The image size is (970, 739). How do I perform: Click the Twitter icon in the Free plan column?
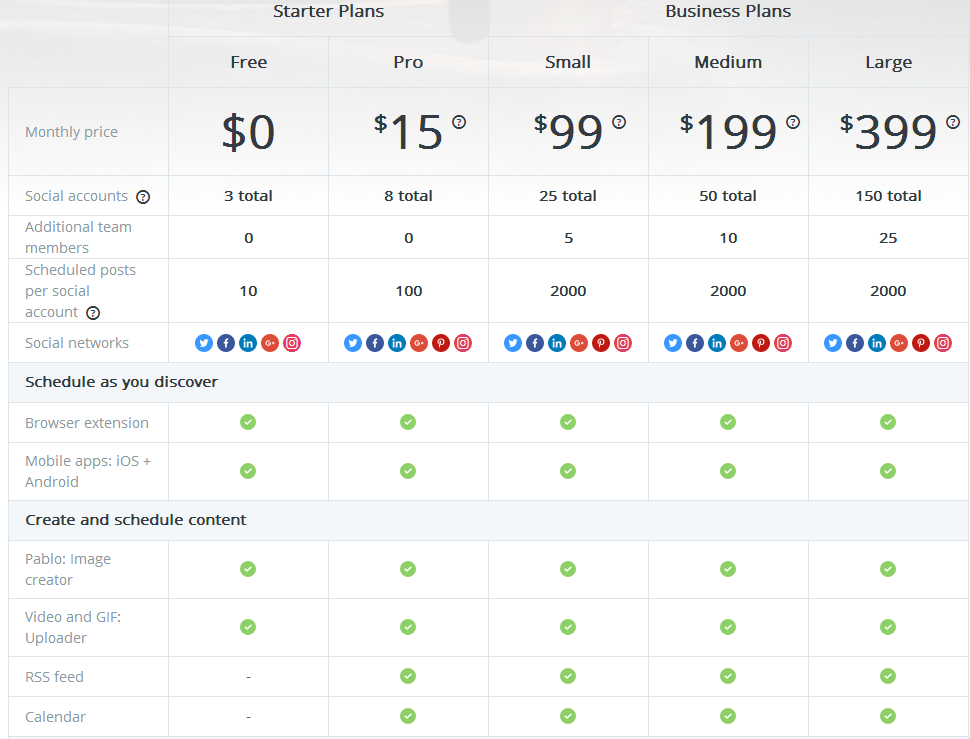204,343
